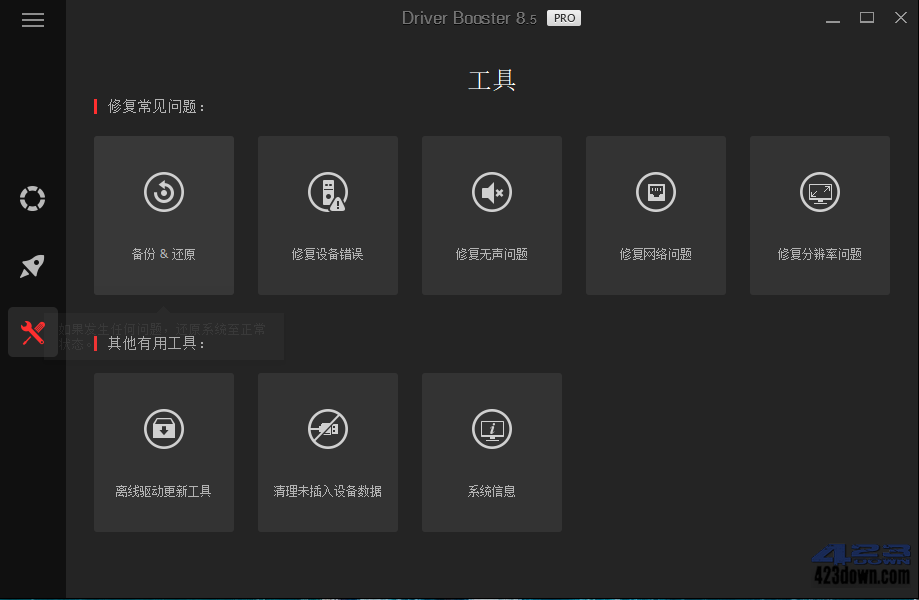919x600 pixels.
Task: Go to the driver scan page (ring icon)
Action: click(32, 198)
